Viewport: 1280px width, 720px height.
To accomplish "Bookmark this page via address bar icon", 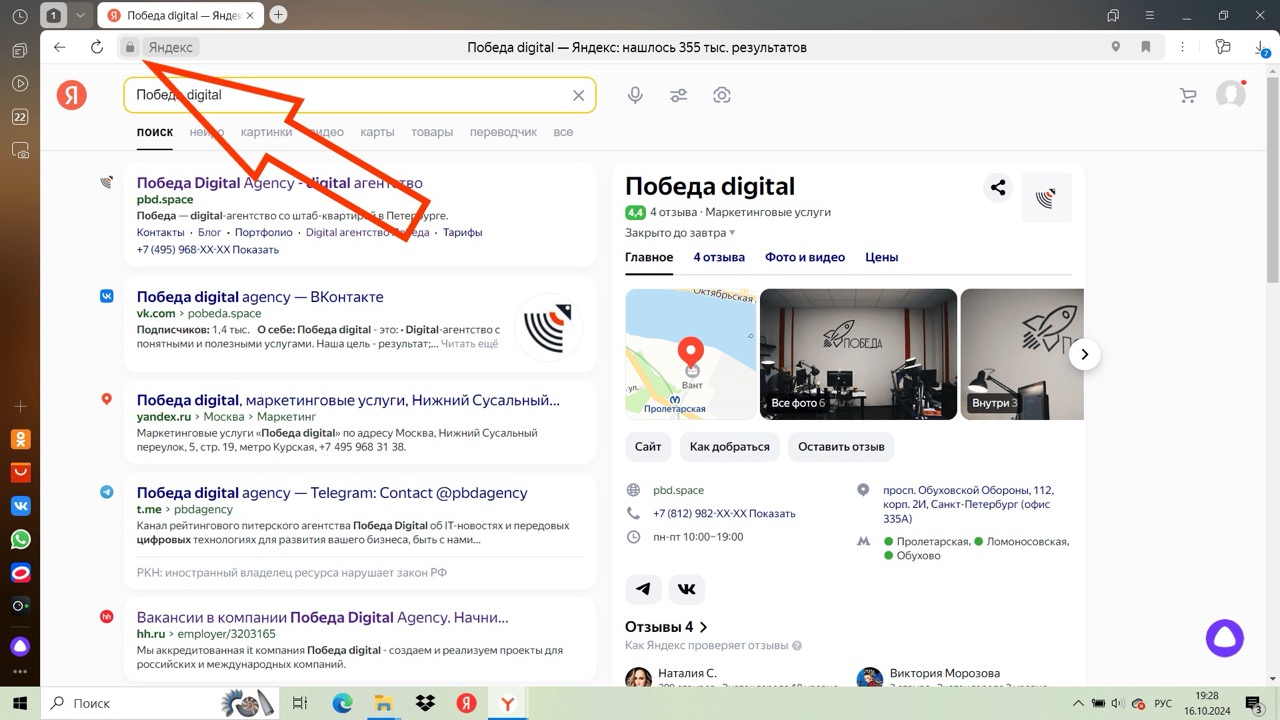I will coord(1146,47).
